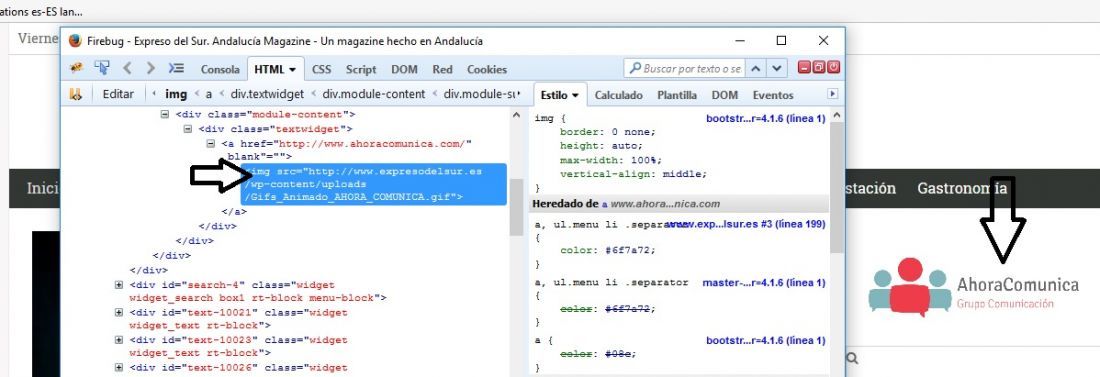Show the Plantilla side tab
Image resolution: width=1100 pixels, height=377 pixels.
click(x=677, y=95)
